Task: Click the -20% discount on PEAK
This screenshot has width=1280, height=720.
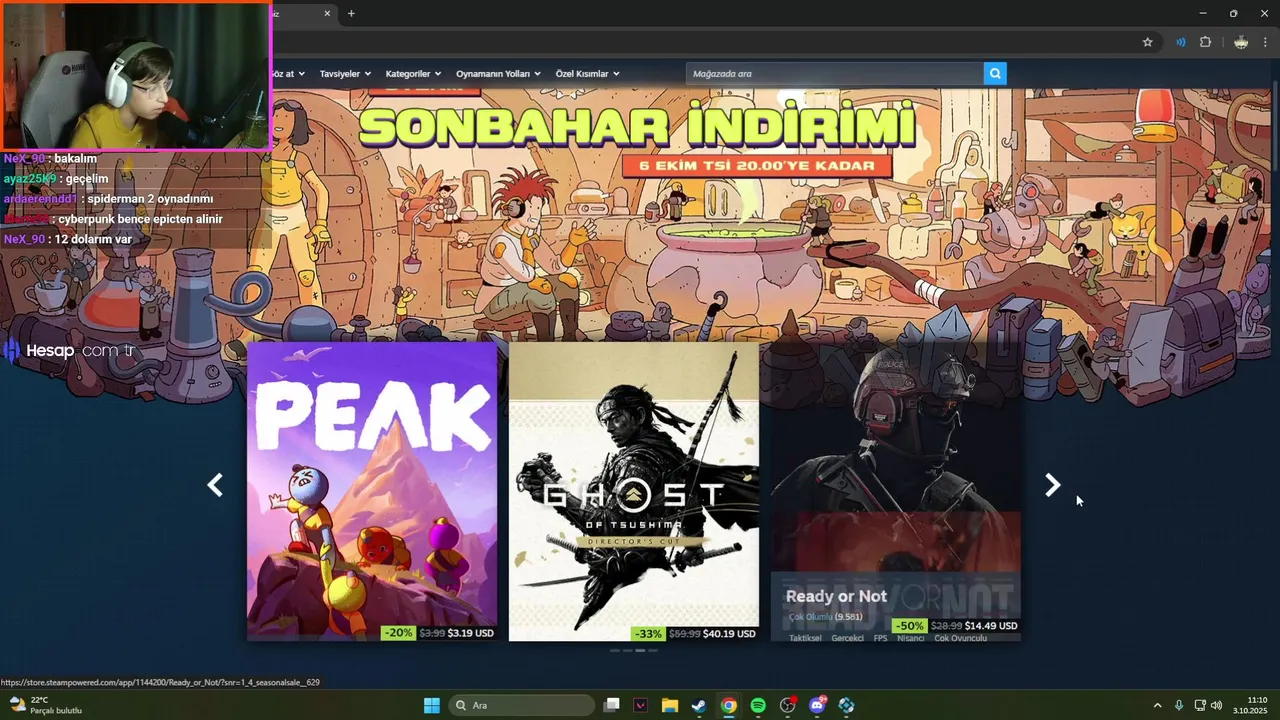Action: (x=398, y=633)
